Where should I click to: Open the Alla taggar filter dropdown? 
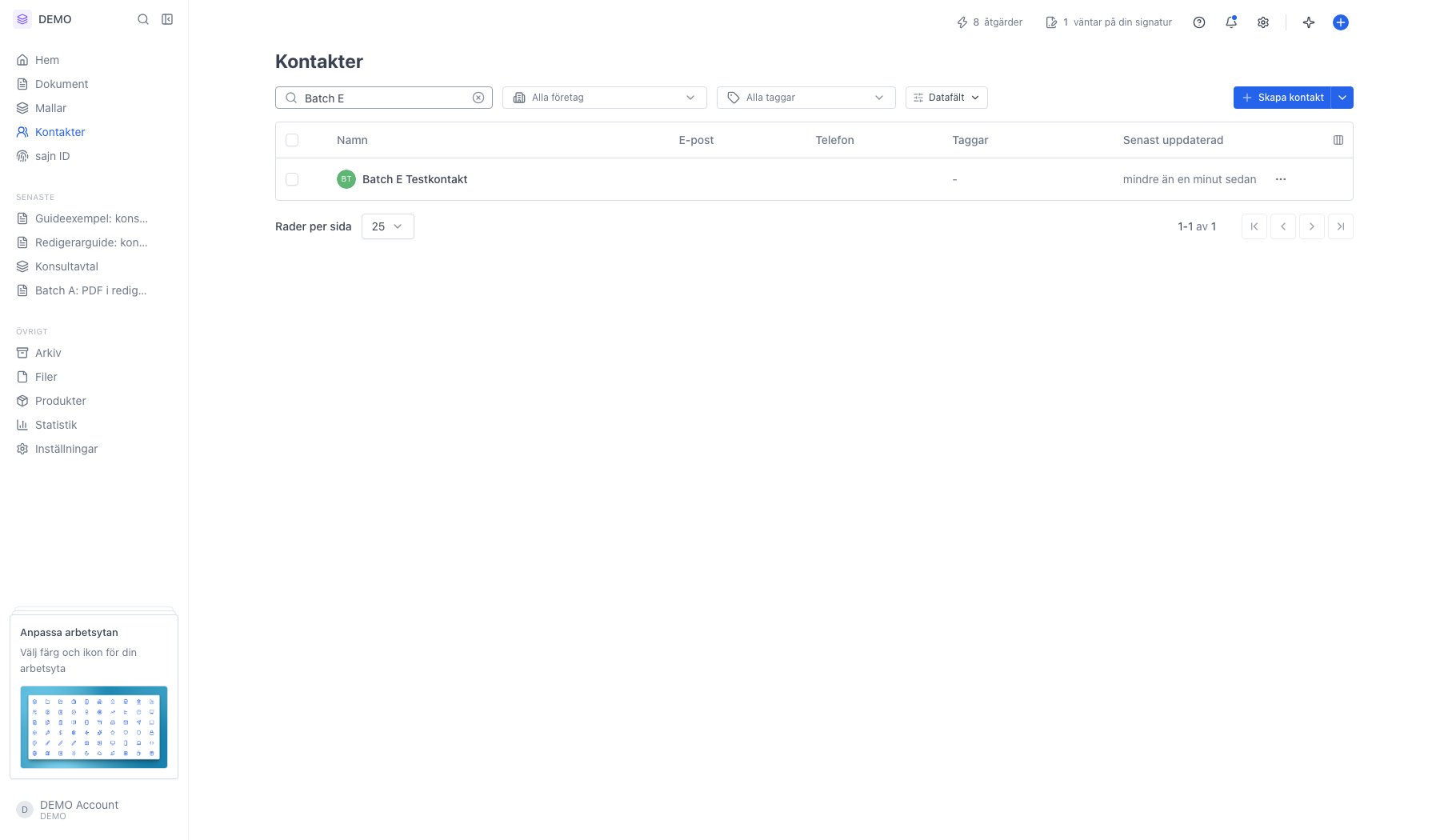point(806,98)
